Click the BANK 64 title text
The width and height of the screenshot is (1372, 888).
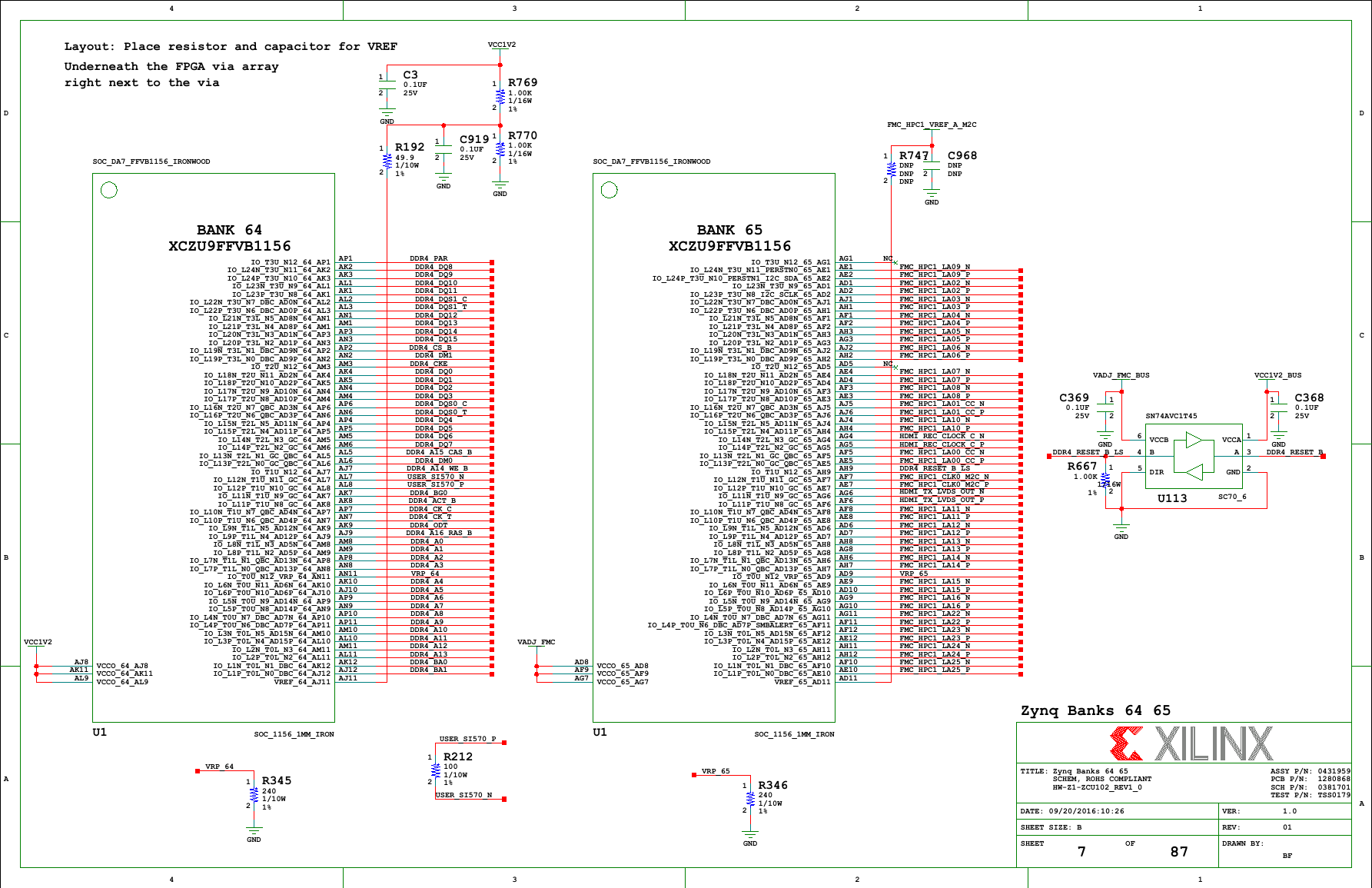tap(229, 231)
